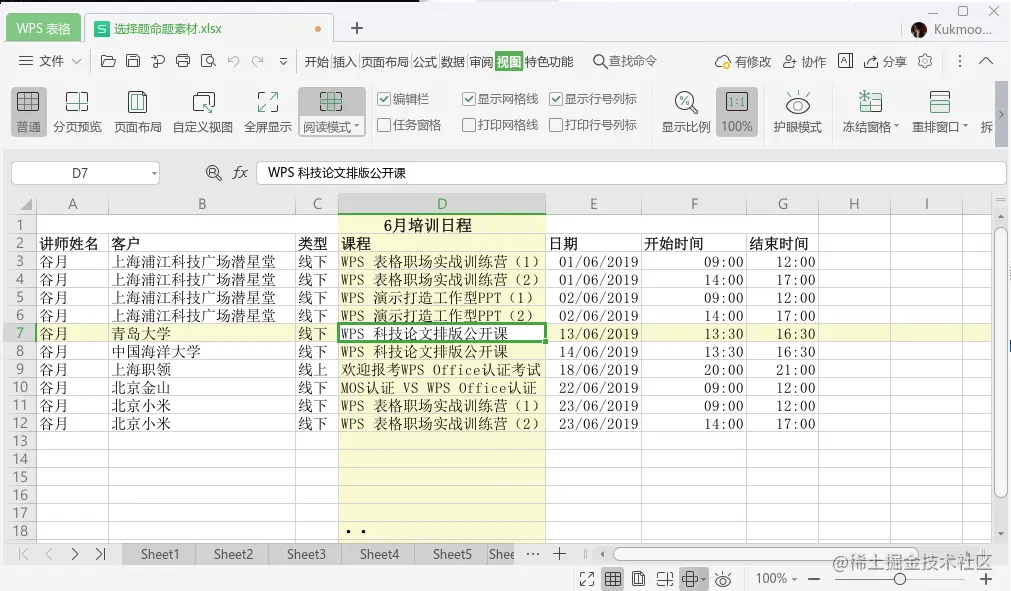Viewport: 1011px width, 591px height.
Task: Click 协作 collaborate button
Action: [x=804, y=61]
